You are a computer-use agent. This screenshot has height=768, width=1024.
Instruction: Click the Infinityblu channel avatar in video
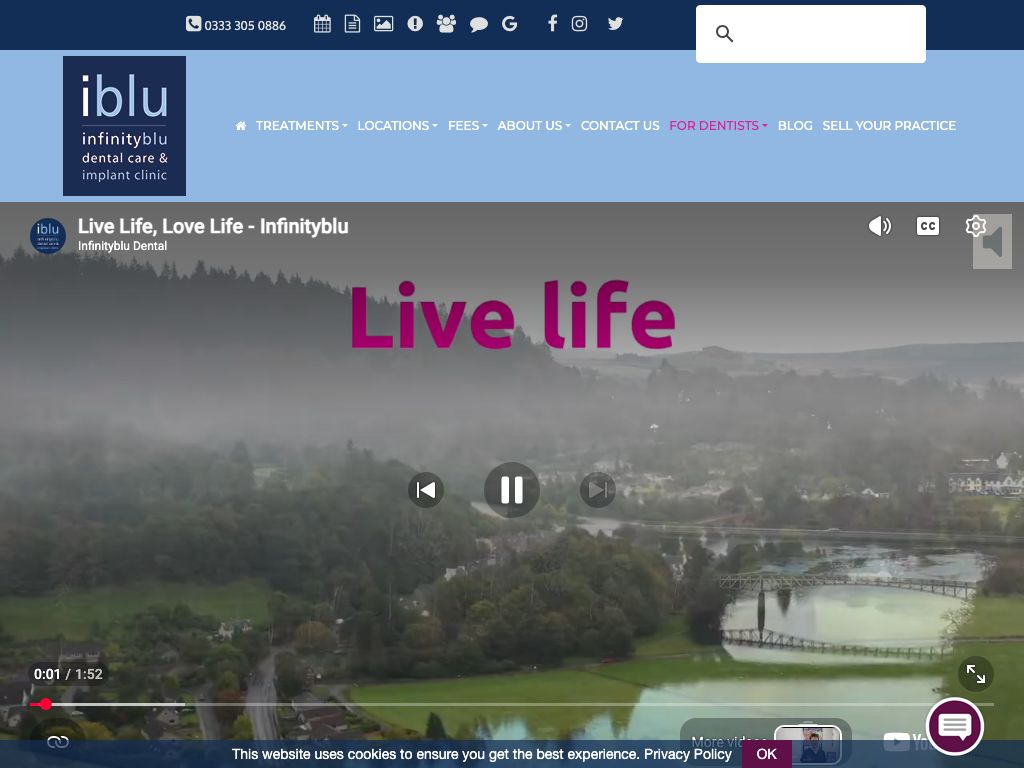(x=48, y=235)
